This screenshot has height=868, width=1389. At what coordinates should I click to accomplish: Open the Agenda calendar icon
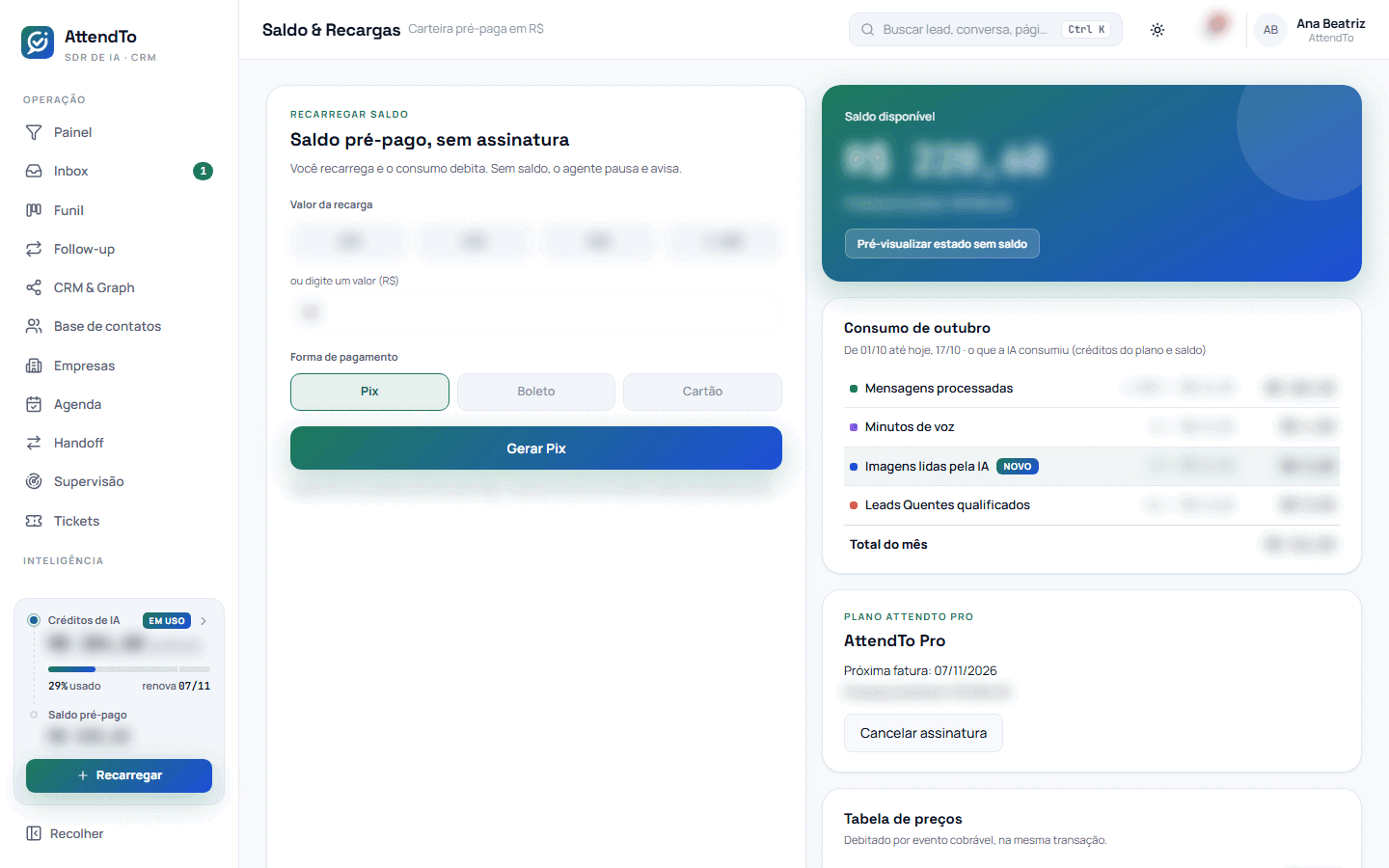click(x=34, y=404)
